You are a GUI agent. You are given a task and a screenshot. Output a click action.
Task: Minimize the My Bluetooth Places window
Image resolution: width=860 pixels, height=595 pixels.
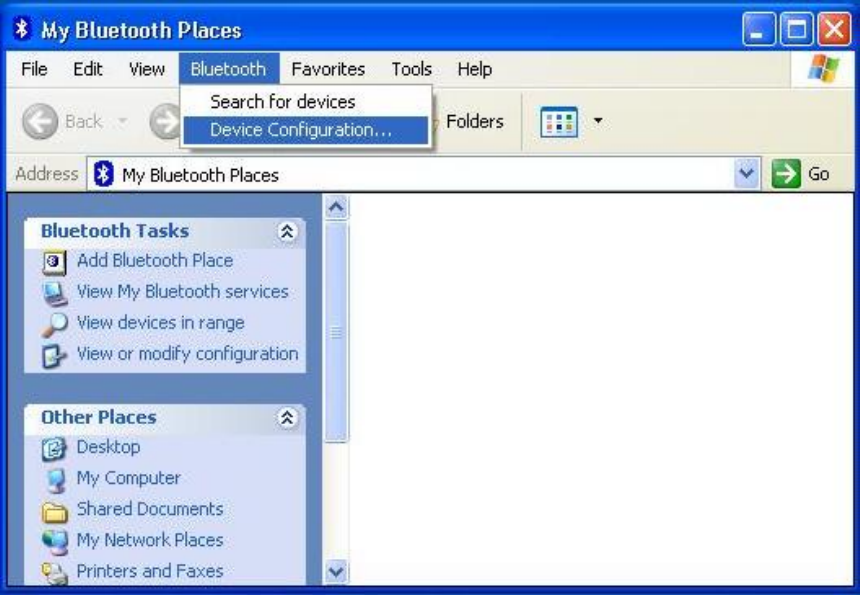(x=759, y=29)
